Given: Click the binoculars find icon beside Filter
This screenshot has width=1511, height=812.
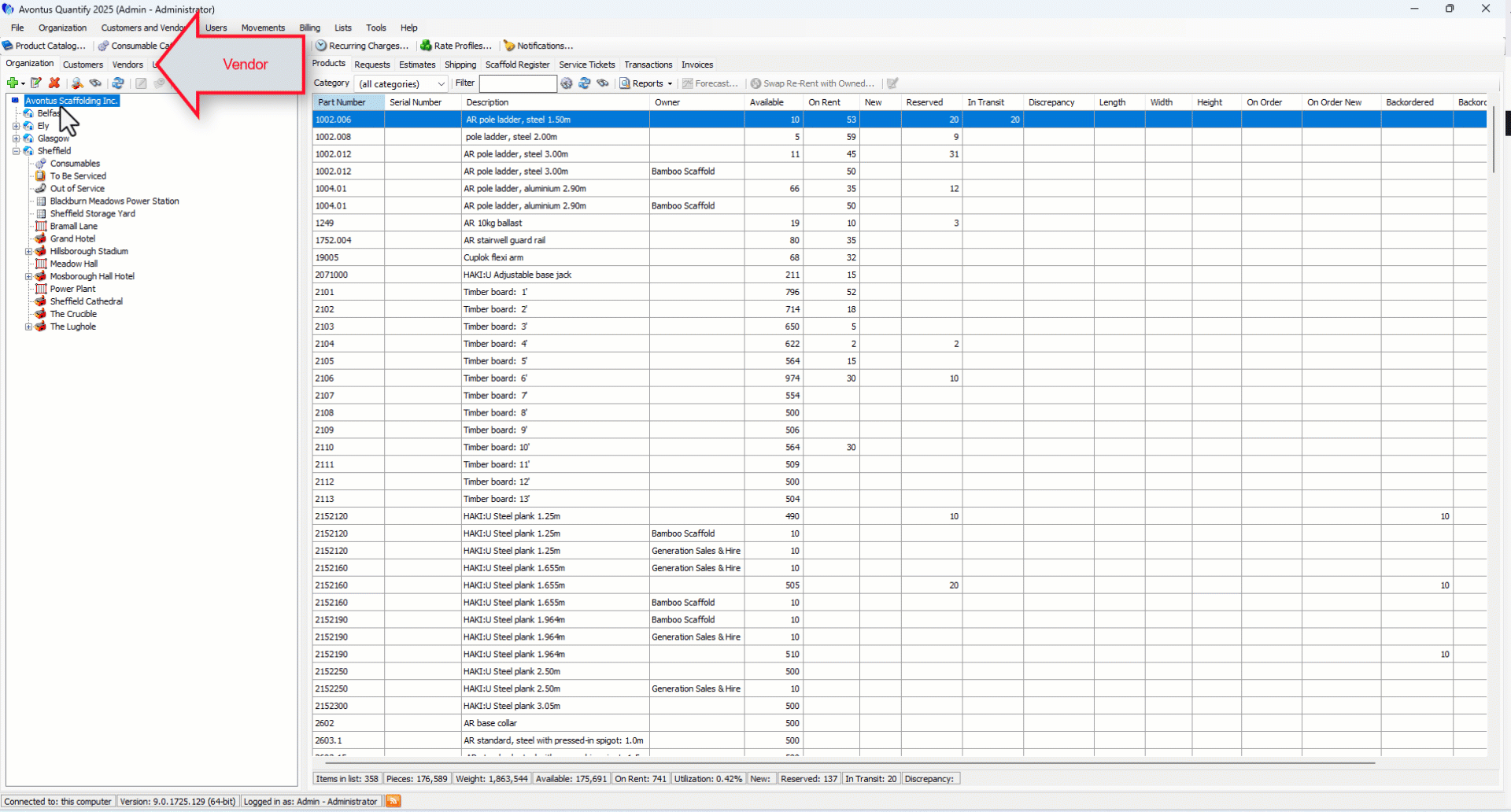Looking at the screenshot, I should point(603,83).
